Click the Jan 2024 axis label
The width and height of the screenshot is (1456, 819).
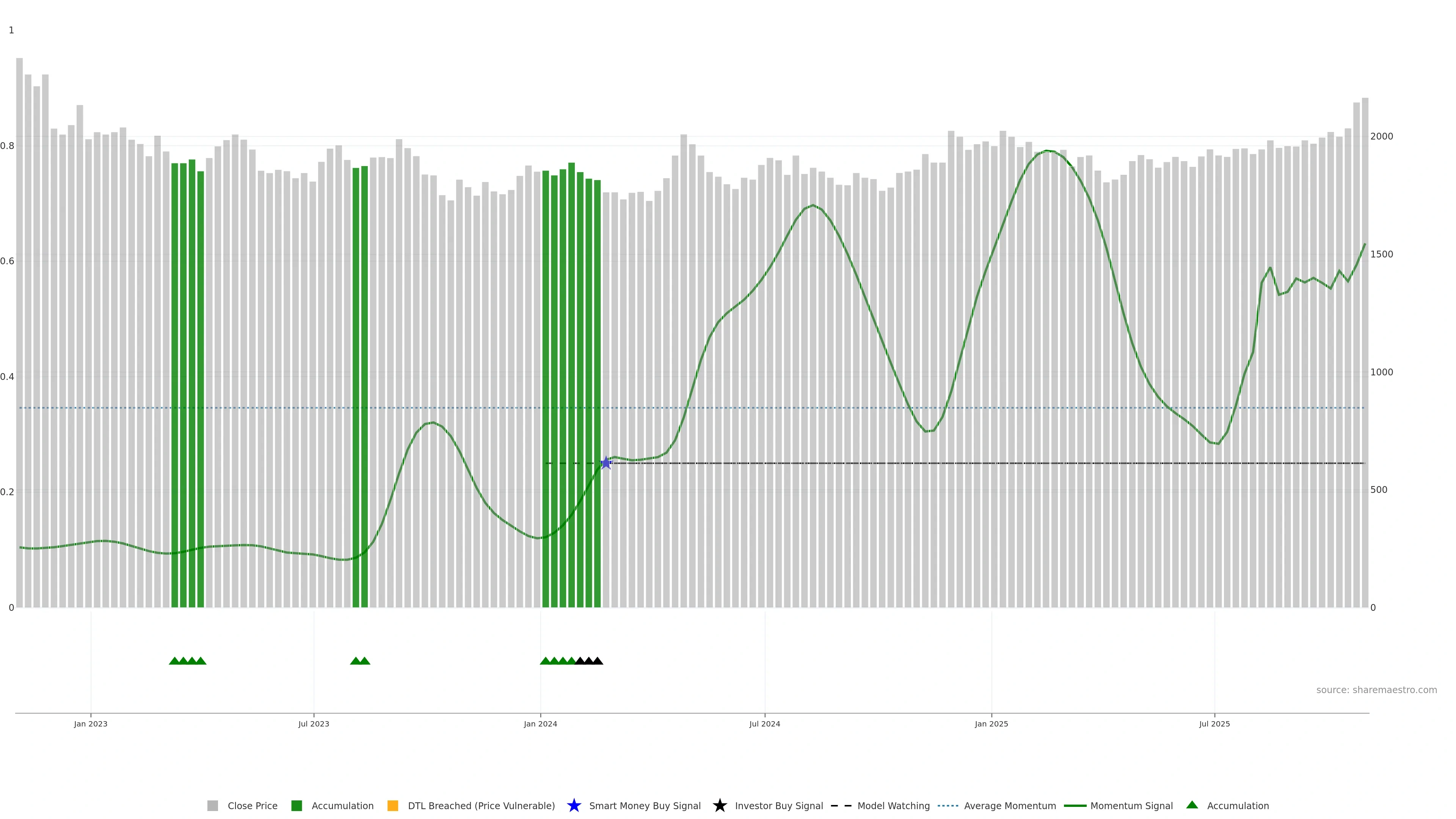pyautogui.click(x=540, y=724)
